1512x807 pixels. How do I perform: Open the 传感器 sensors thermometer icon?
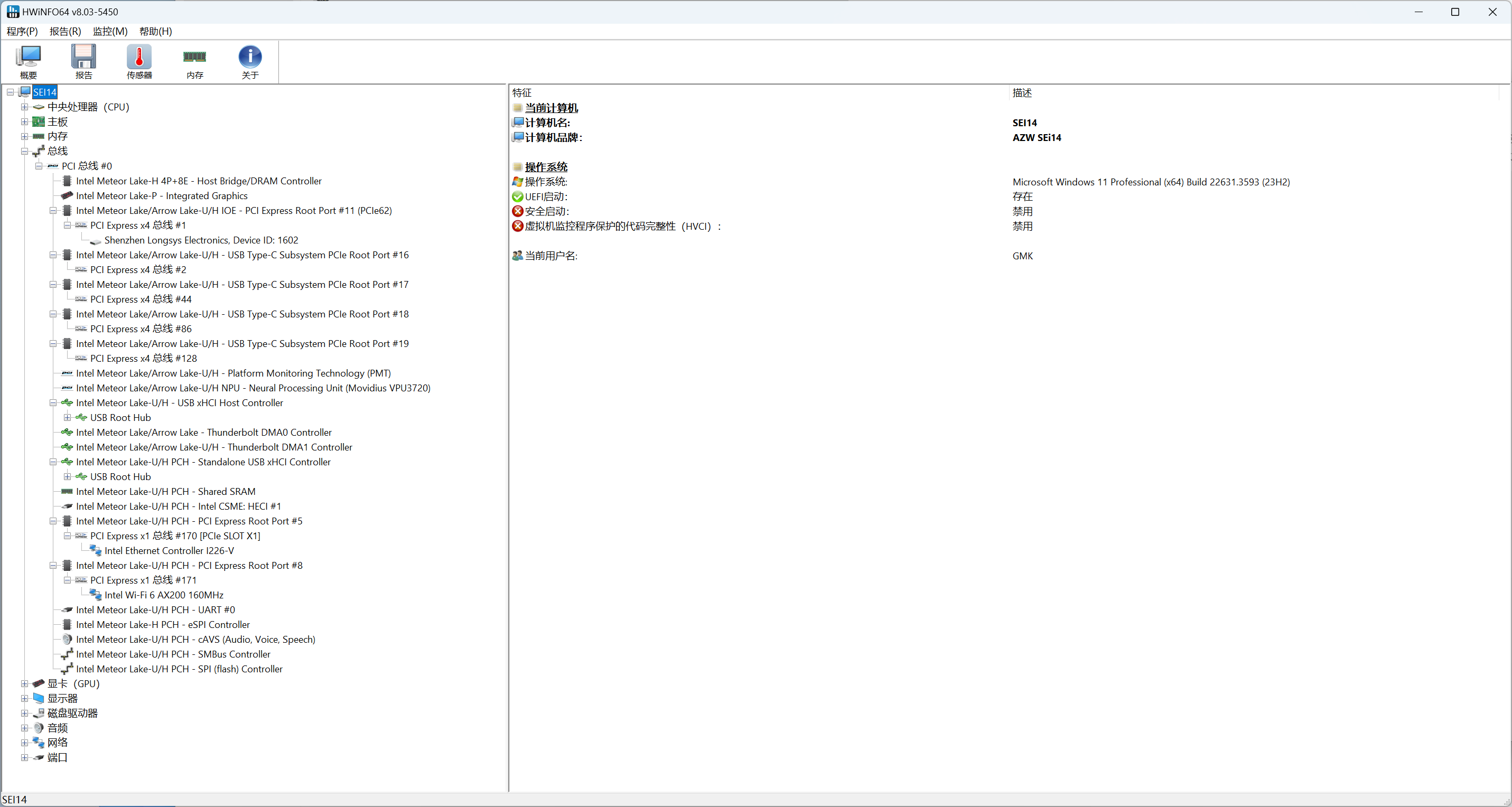(x=139, y=57)
